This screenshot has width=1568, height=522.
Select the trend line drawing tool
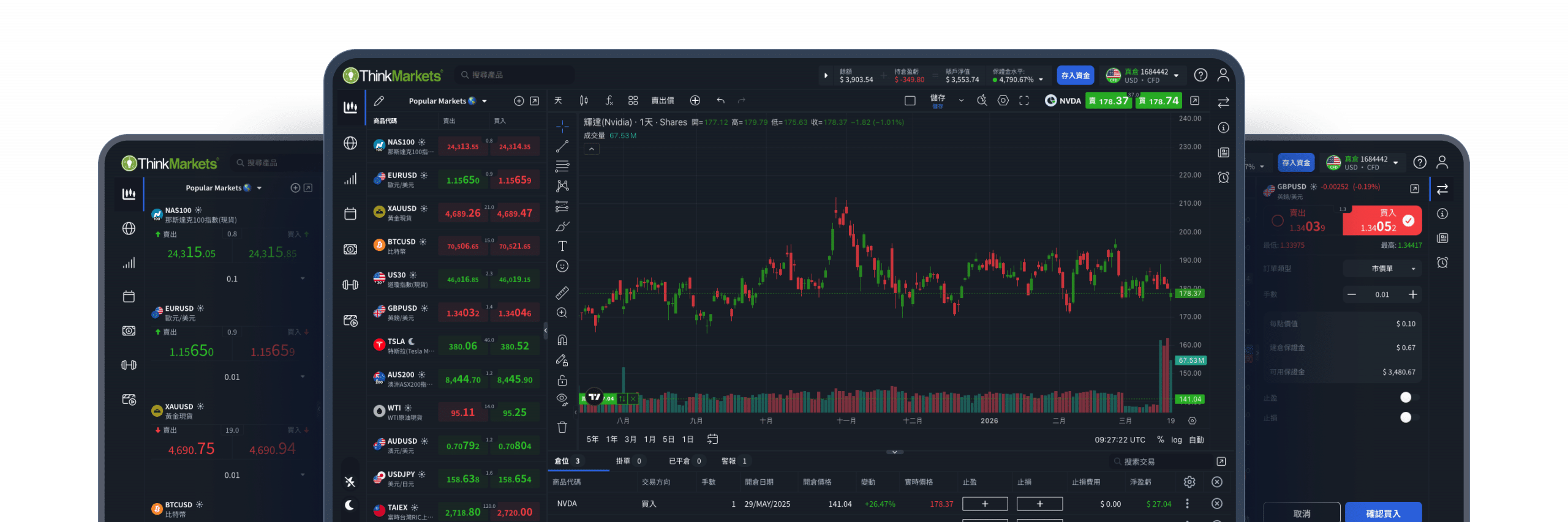(562, 146)
